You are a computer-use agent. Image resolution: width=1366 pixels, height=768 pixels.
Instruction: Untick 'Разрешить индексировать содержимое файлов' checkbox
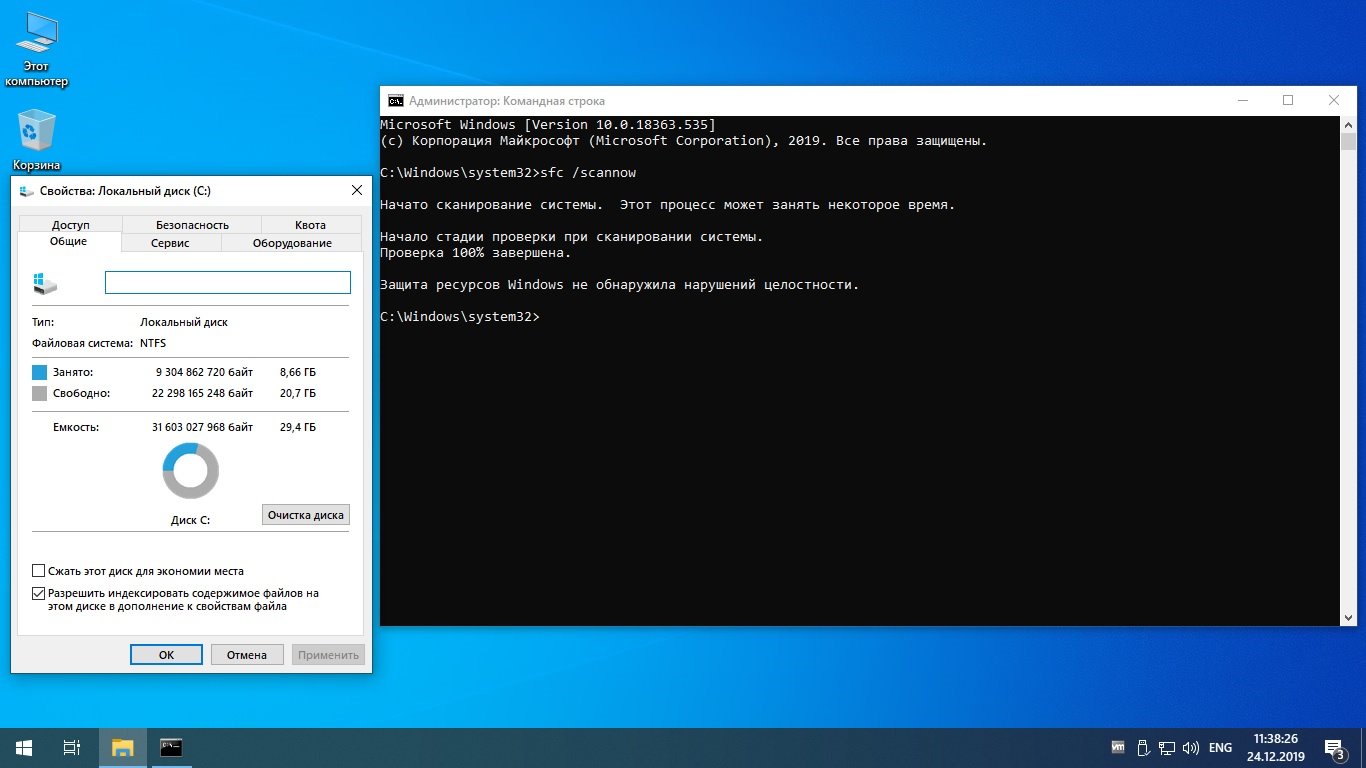[x=39, y=593]
